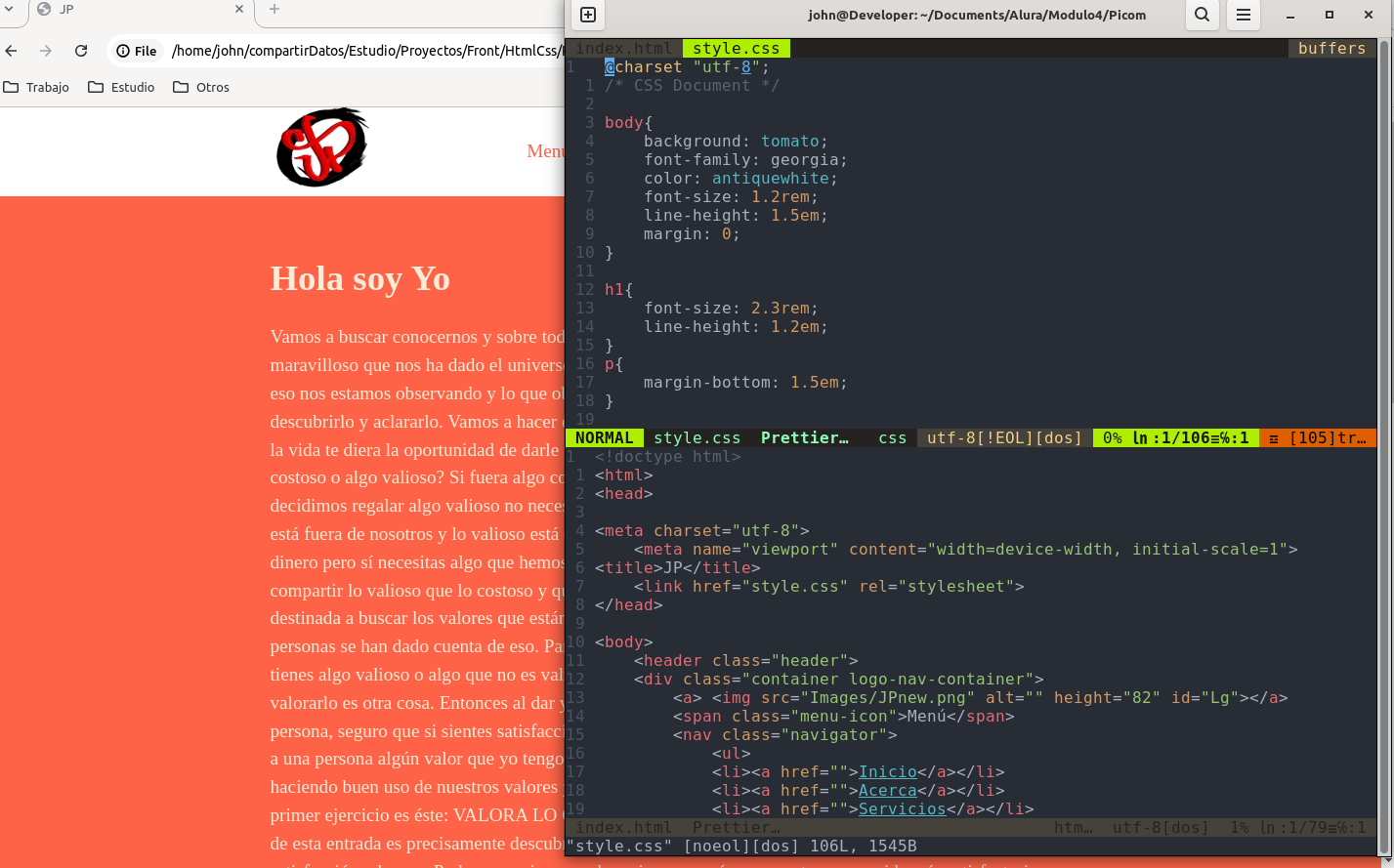Image resolution: width=1394 pixels, height=868 pixels.
Task: Click NORMAL mode indicator in statusline
Action: click(605, 437)
